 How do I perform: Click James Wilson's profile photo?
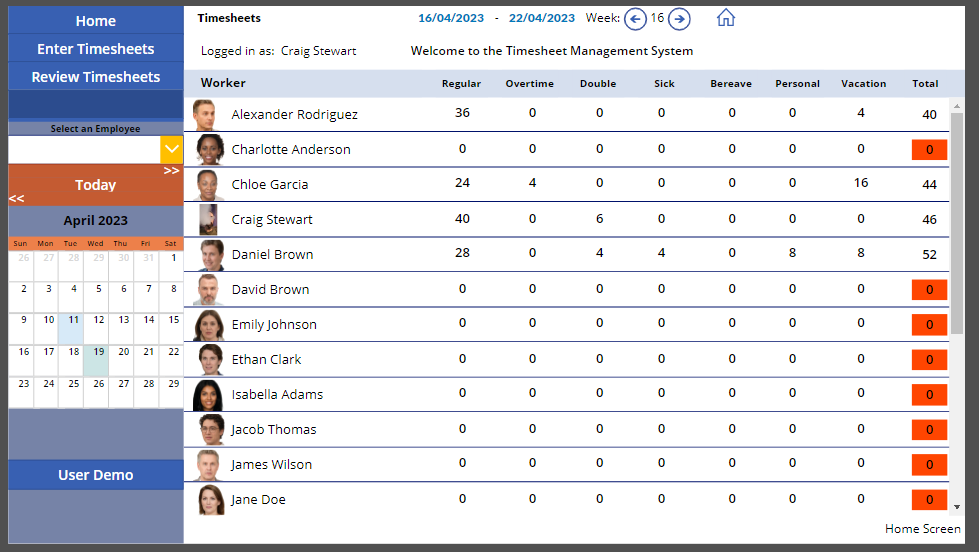coord(208,465)
